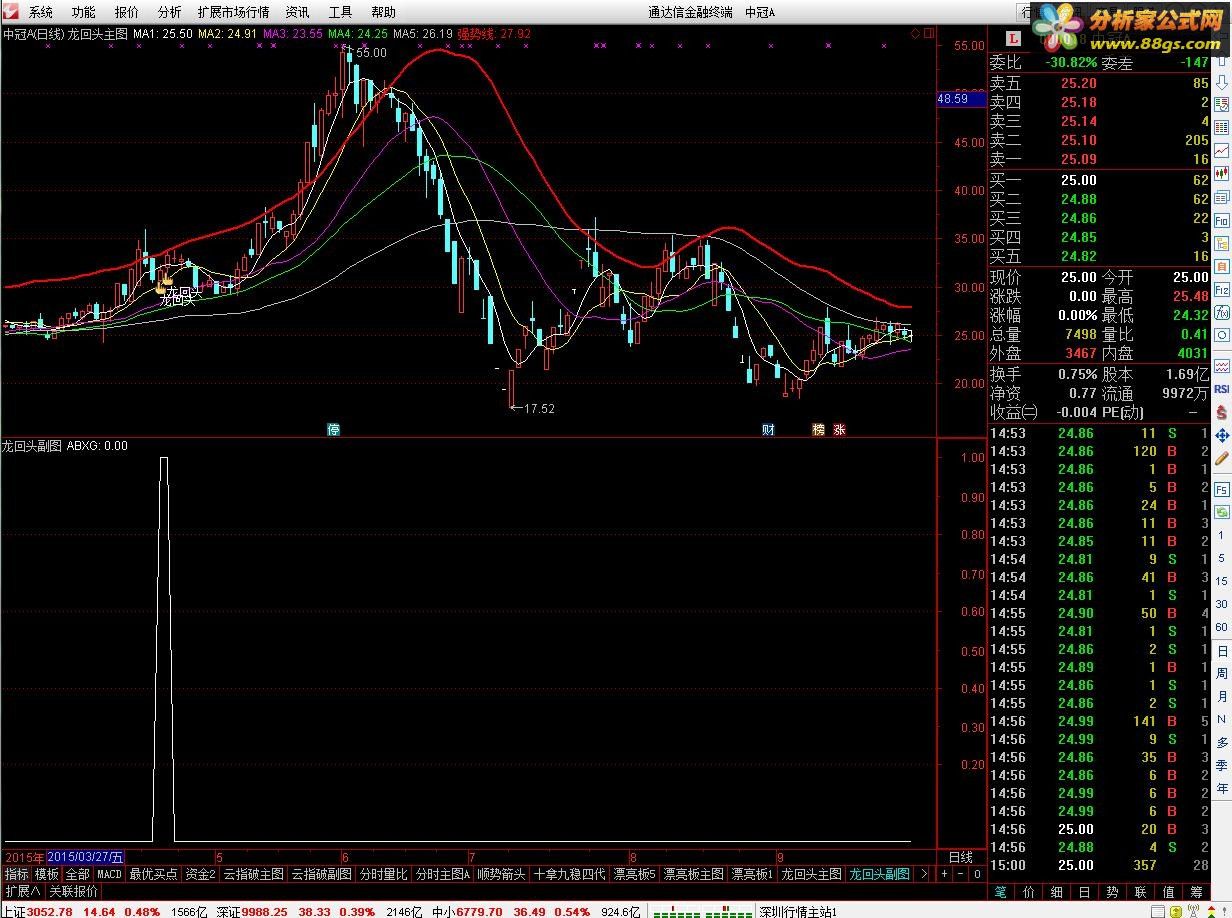
Task: Click the 日线 period label
Action: pyautogui.click(x=960, y=857)
